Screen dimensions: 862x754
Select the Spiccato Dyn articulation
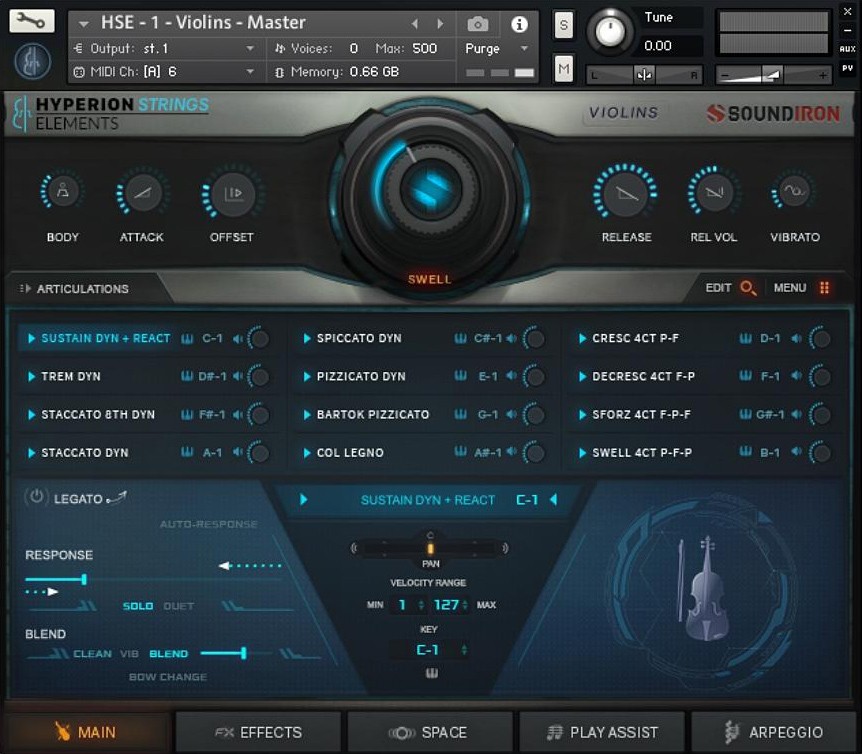pos(359,338)
